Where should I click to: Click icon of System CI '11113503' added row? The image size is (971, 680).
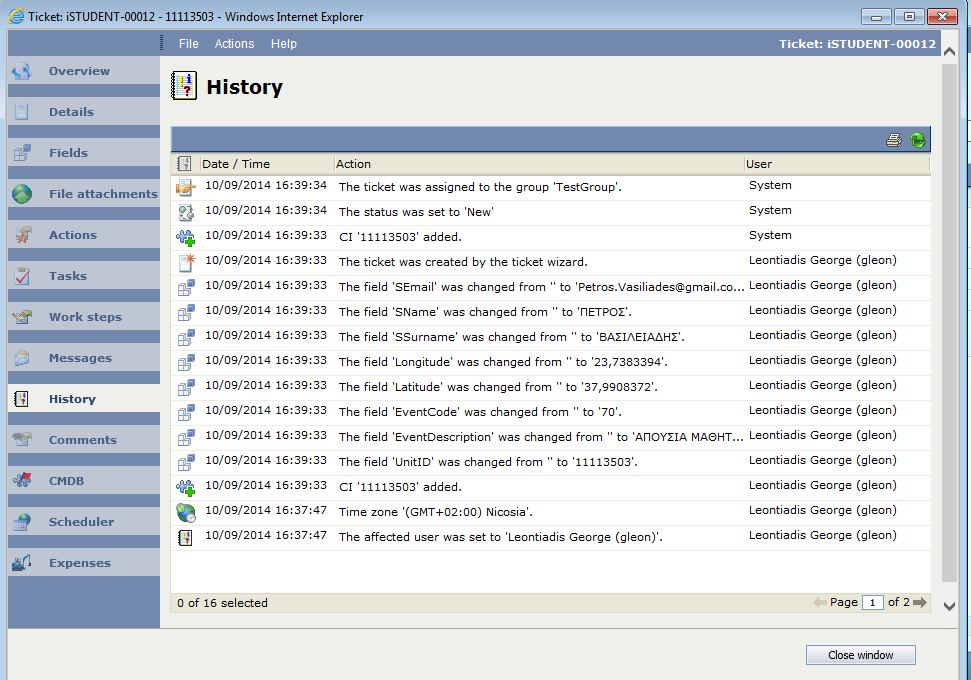185,237
